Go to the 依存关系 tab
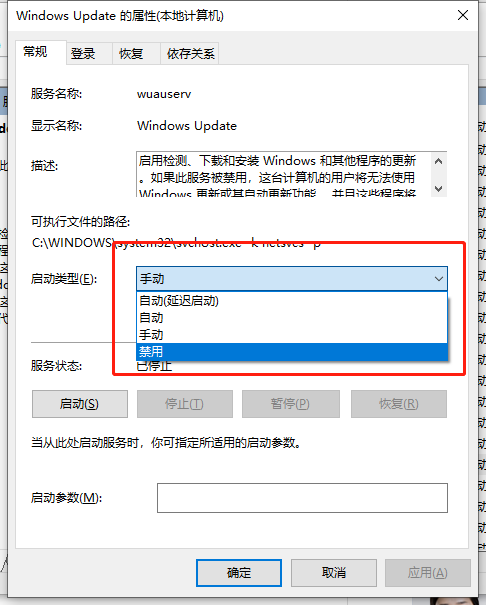 pos(191,54)
